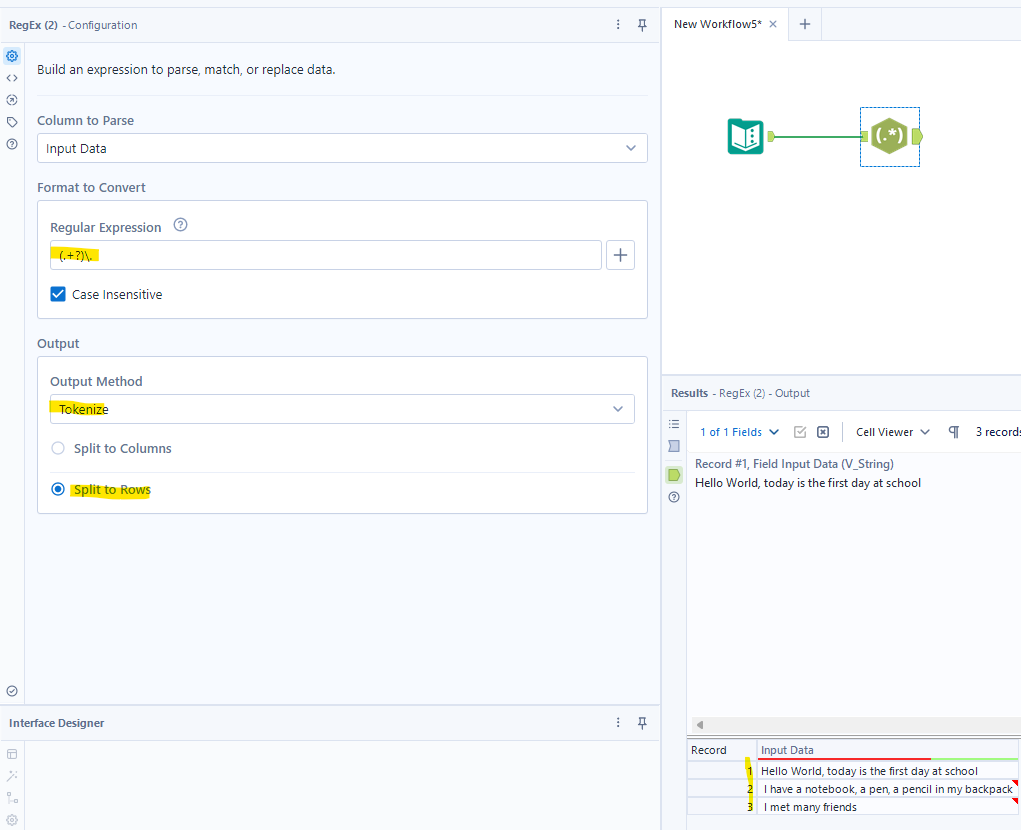1021x830 pixels.
Task: Open Interface Designer layout view icon
Action: 12,754
